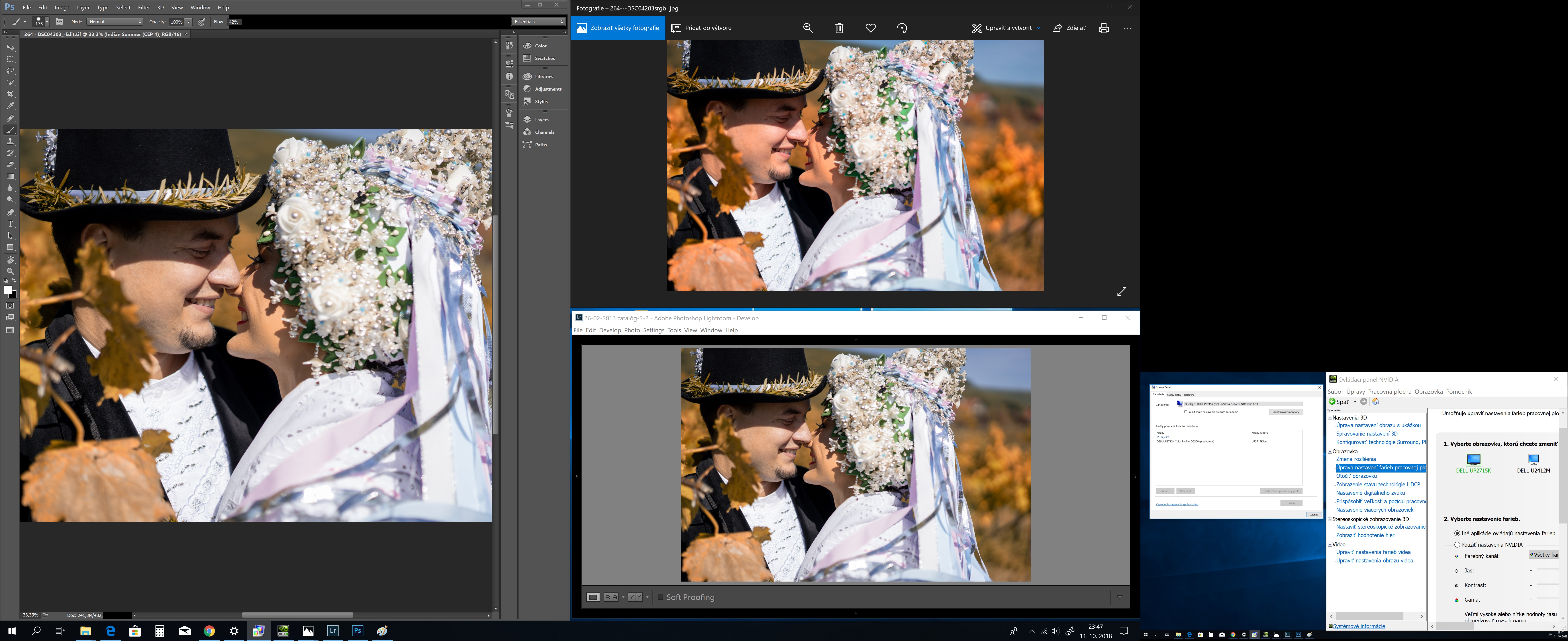
Task: Toggle the Brush panel icon in options bar
Action: (x=59, y=22)
